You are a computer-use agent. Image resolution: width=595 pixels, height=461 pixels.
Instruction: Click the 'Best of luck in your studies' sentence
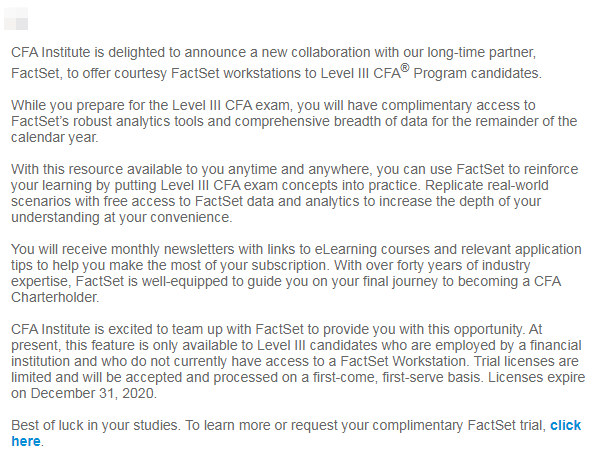pyautogui.click(x=296, y=433)
